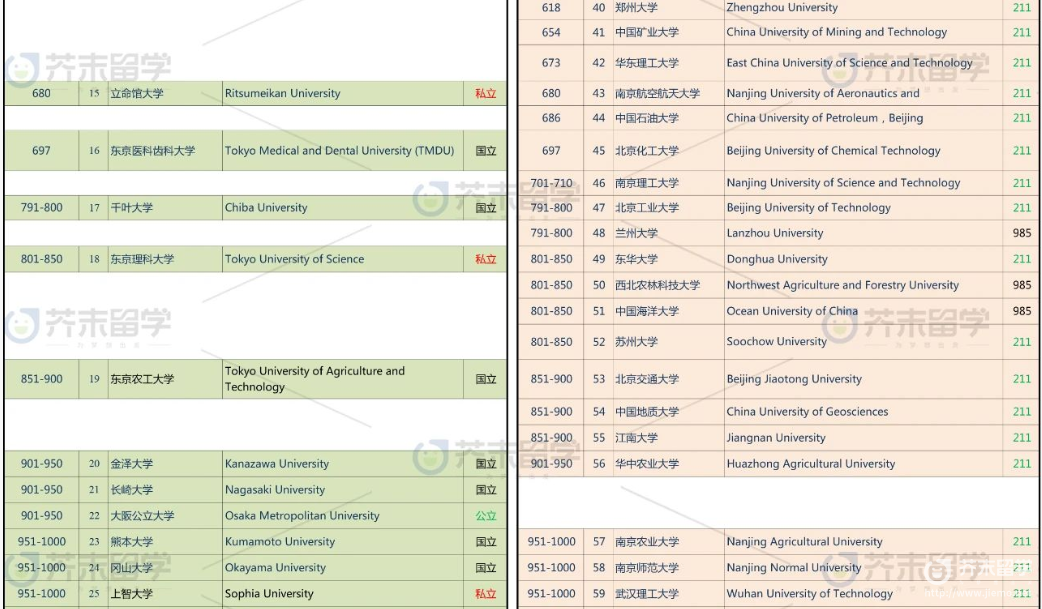Screen dimensions: 1042x609
Task: Click the Jiangnan University entry
Action: [776, 437]
